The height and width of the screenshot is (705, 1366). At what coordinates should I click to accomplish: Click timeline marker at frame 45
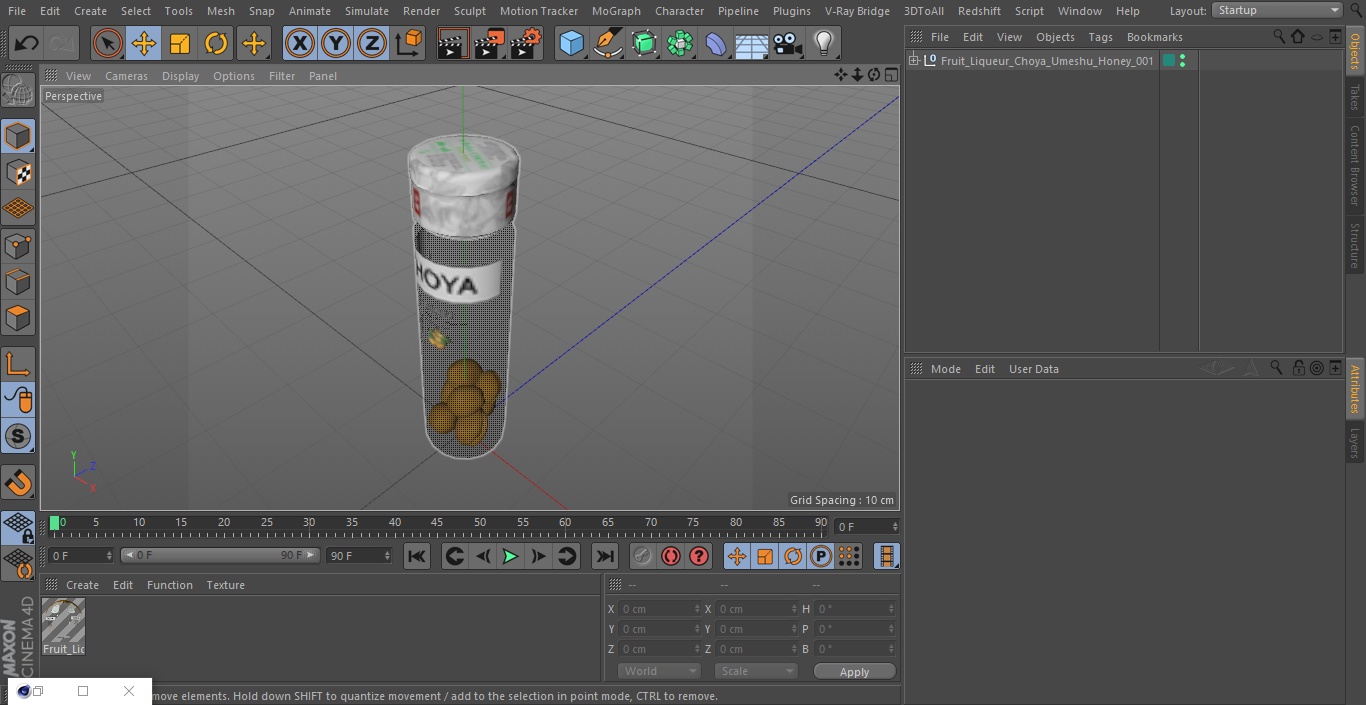pyautogui.click(x=437, y=523)
